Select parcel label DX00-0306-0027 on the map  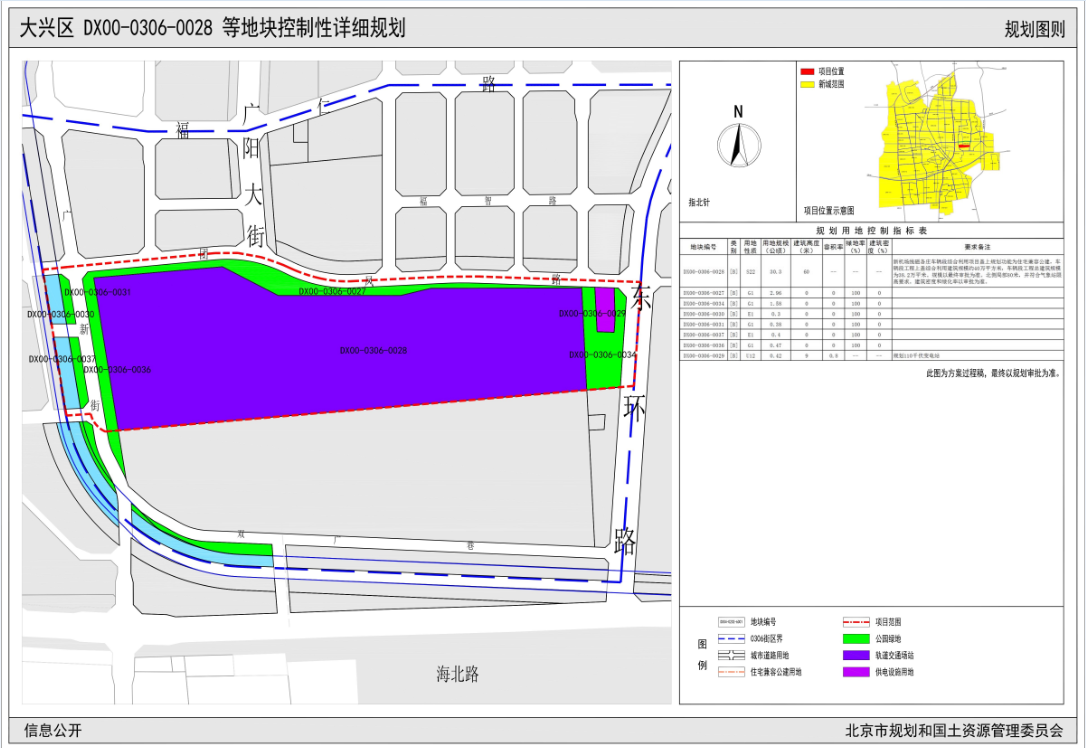click(x=332, y=291)
